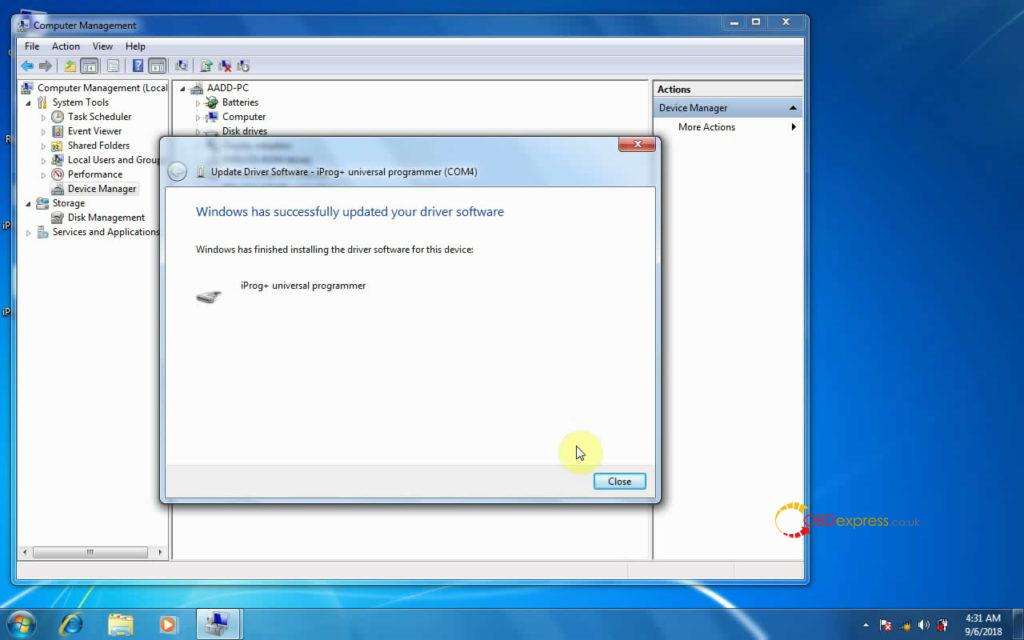Select Performance in console tree

pyautogui.click(x=95, y=174)
